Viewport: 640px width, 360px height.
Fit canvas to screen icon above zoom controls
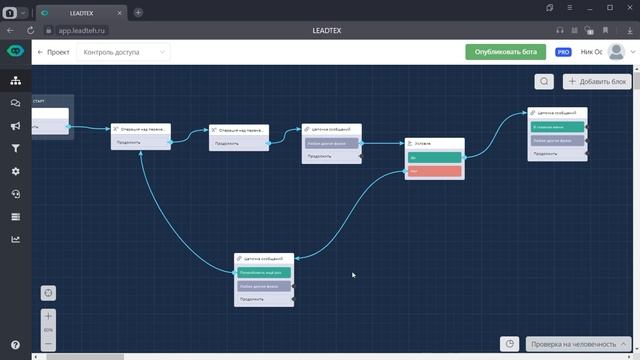pos(48,293)
